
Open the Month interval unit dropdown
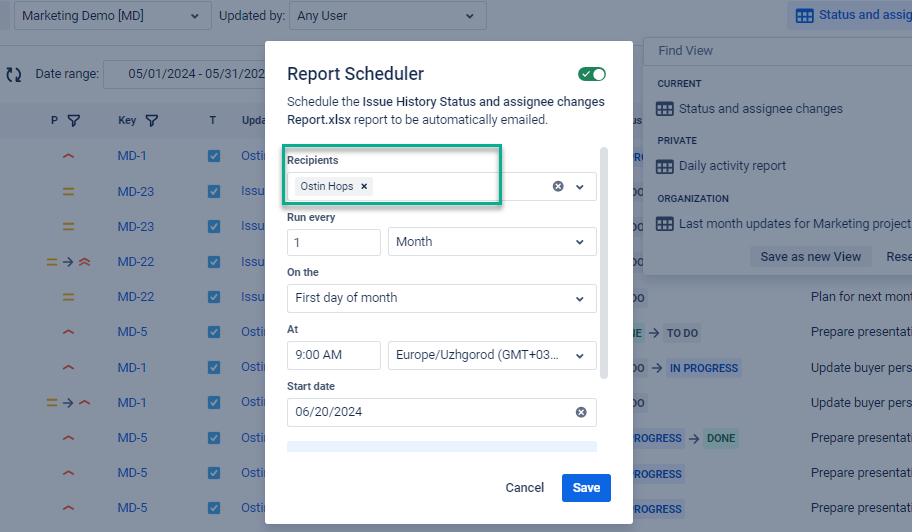(491, 242)
